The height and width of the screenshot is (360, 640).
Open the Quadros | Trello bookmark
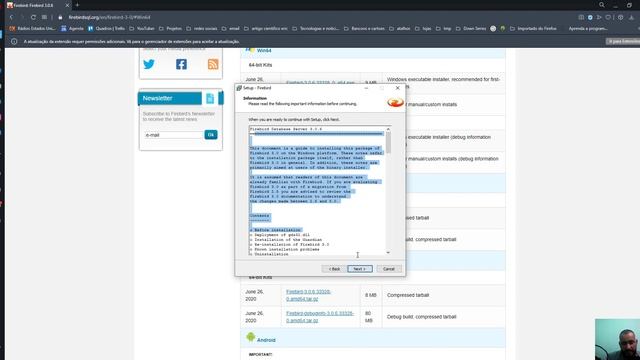tap(106, 29)
